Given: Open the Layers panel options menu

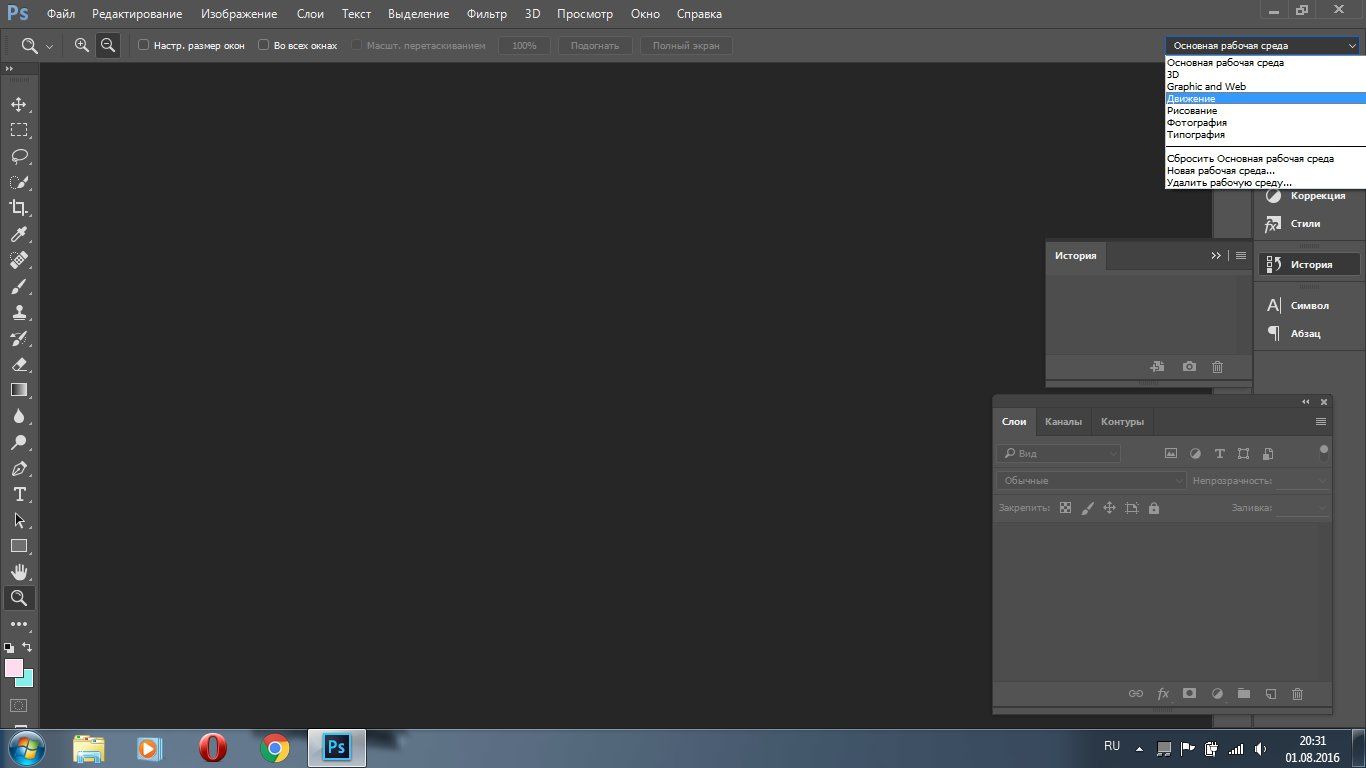Looking at the screenshot, I should click(1321, 422).
